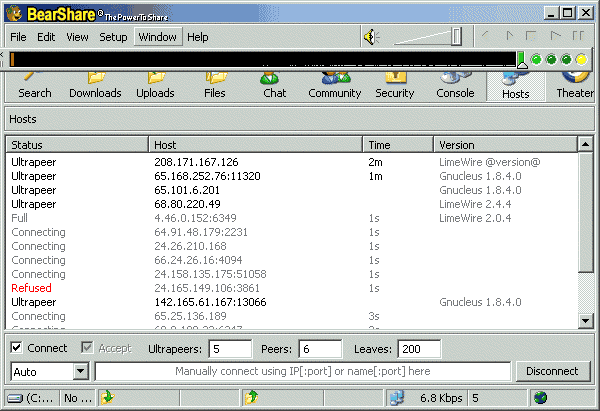Open the Community page

pyautogui.click(x=334, y=86)
